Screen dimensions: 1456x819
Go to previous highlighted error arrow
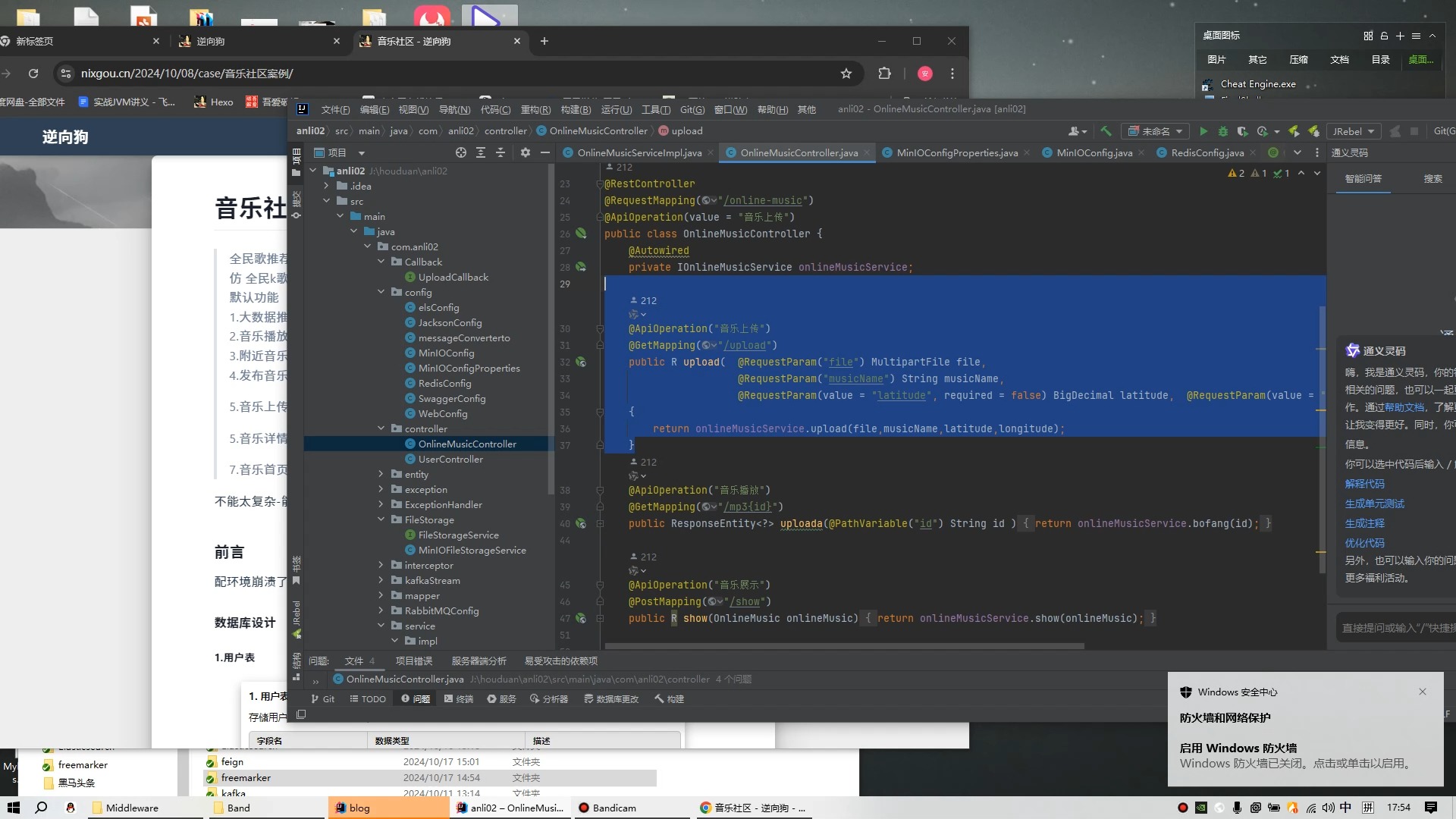coord(1301,173)
